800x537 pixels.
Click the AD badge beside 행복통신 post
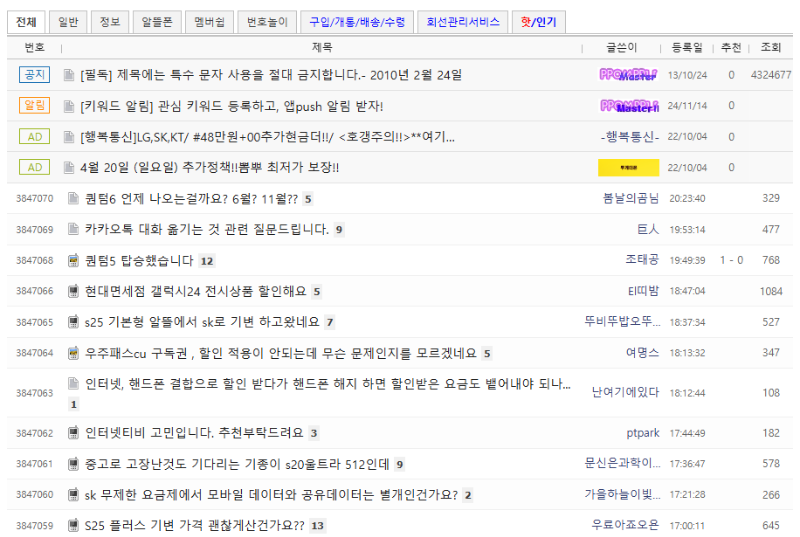tap(35, 137)
